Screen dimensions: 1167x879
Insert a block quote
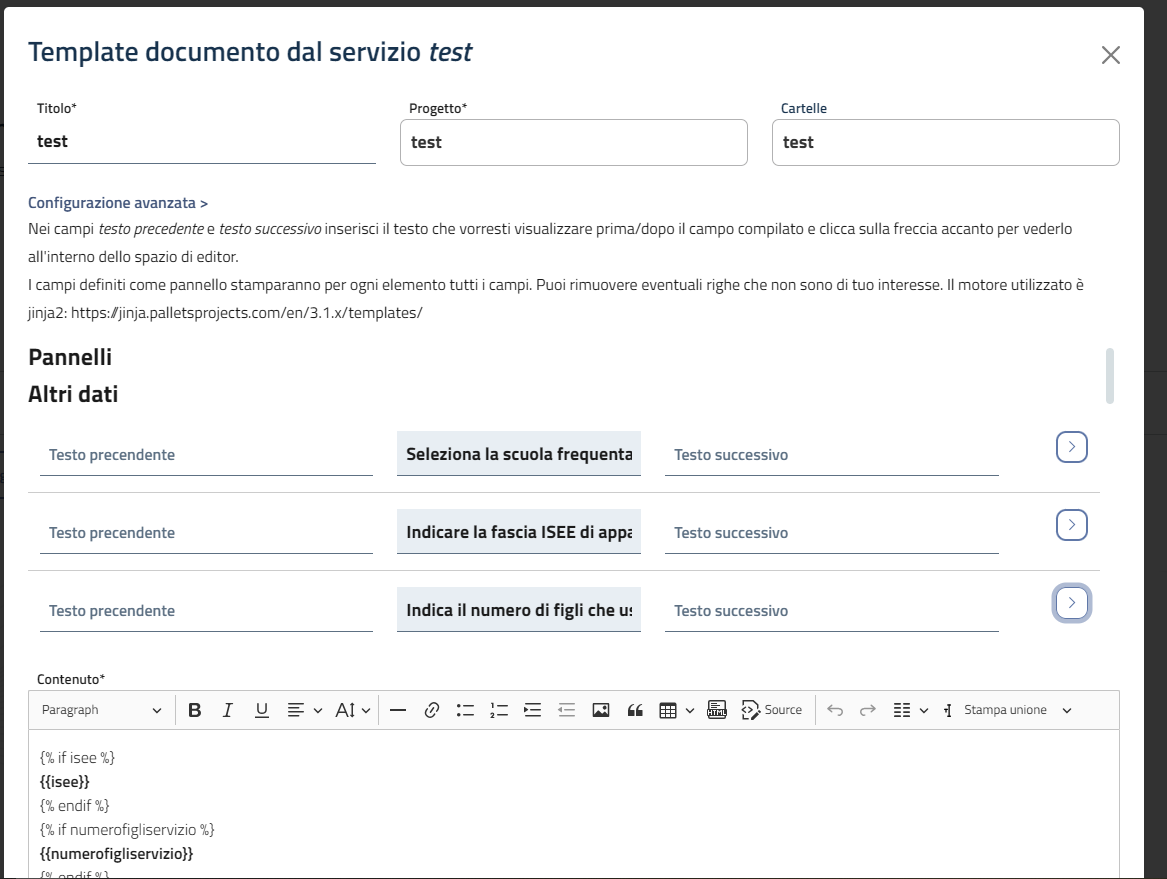(634, 710)
